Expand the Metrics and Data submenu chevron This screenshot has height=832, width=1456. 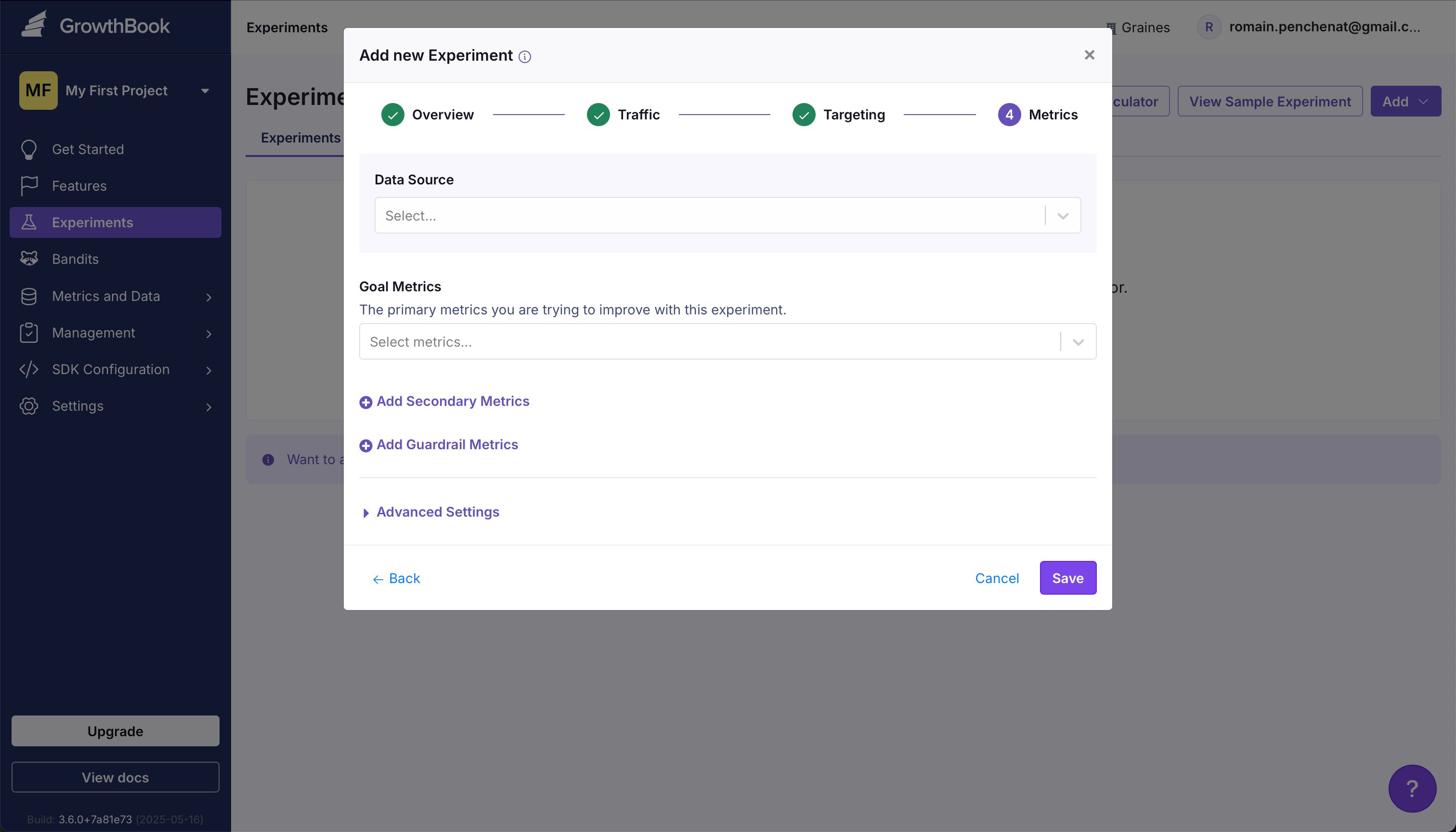click(208, 297)
